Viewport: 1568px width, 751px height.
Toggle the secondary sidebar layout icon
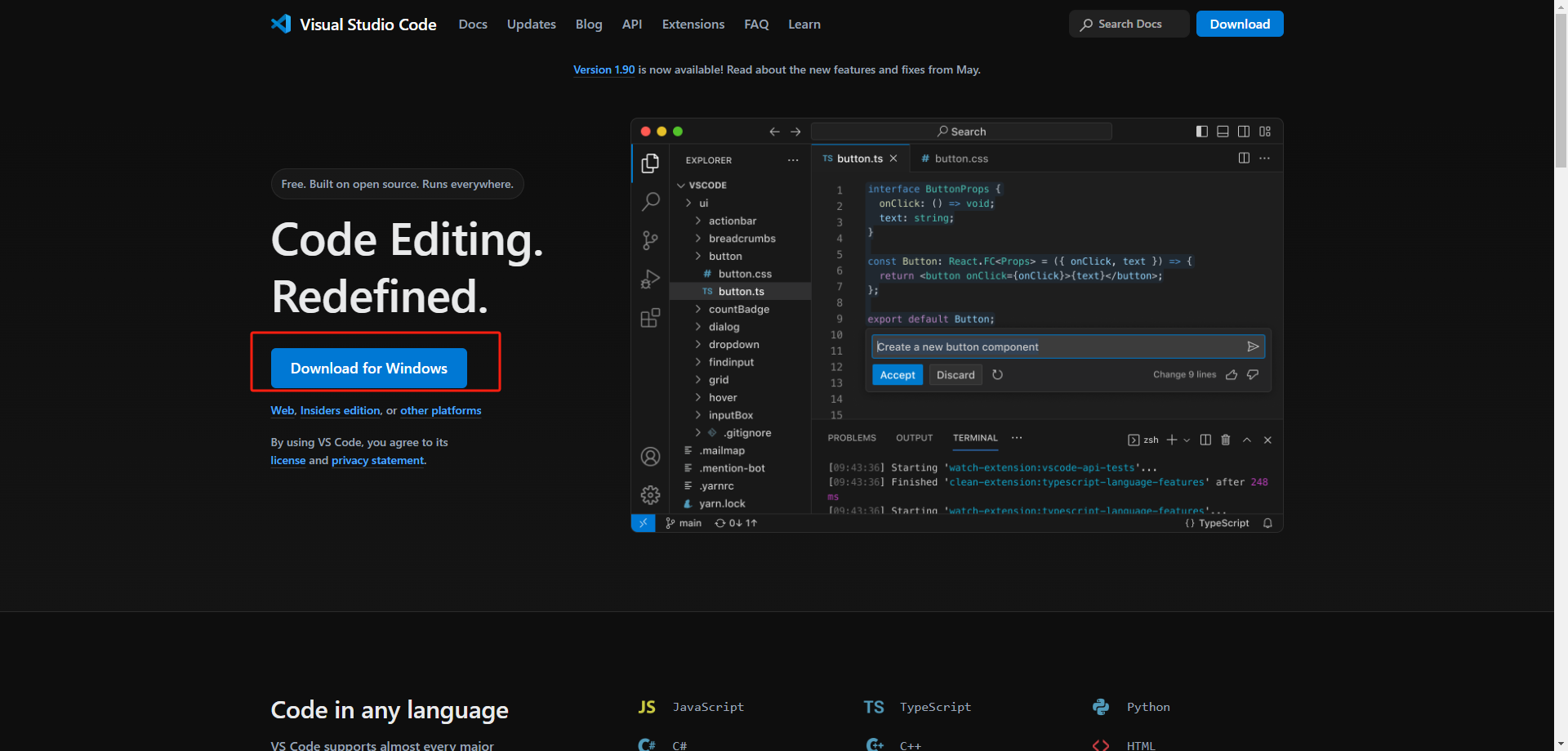click(x=1244, y=132)
